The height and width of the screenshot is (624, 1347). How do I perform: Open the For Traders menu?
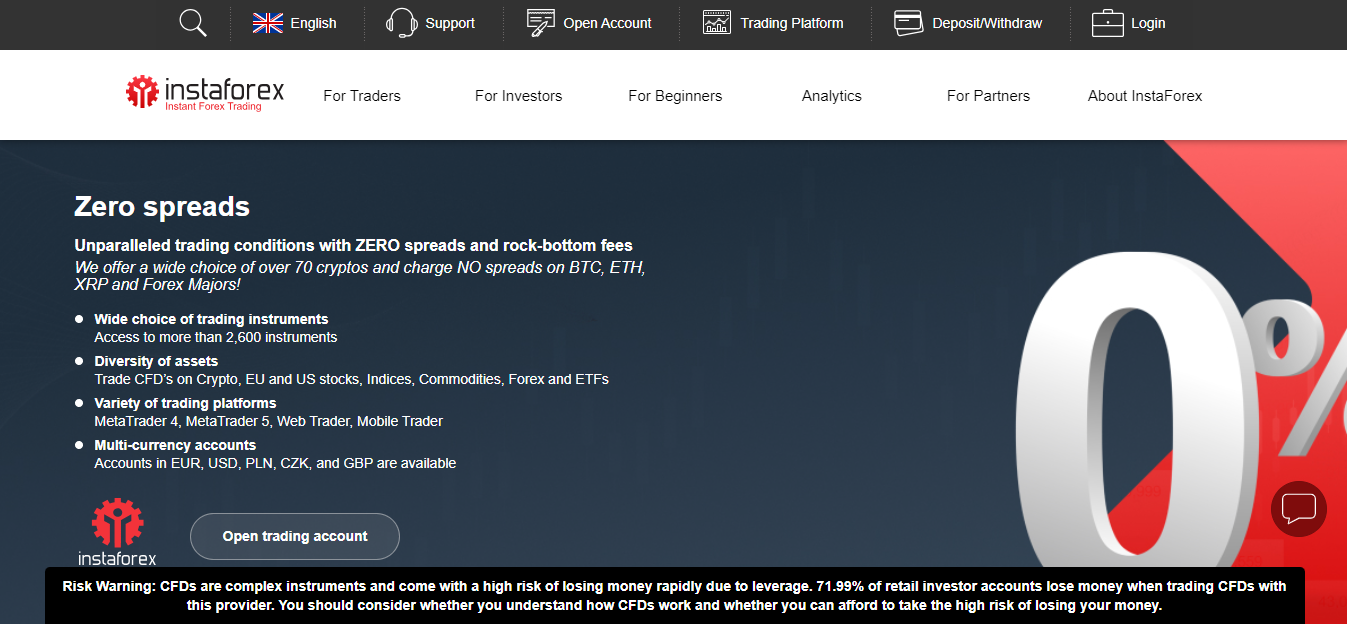pos(362,96)
